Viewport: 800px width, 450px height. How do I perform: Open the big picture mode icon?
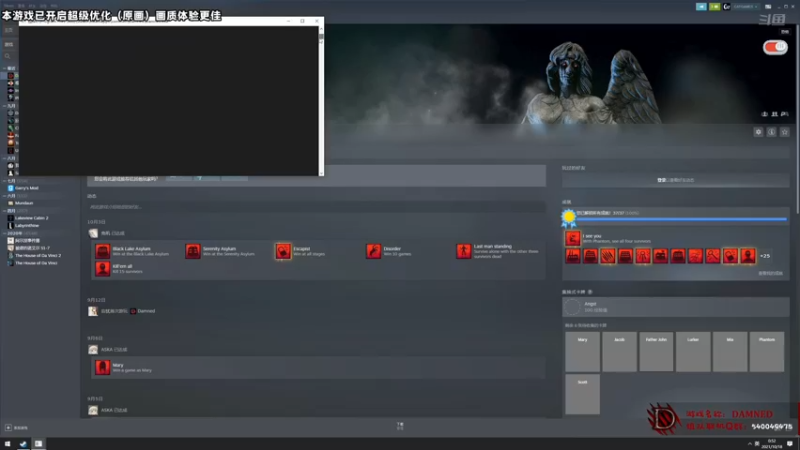[768, 7]
